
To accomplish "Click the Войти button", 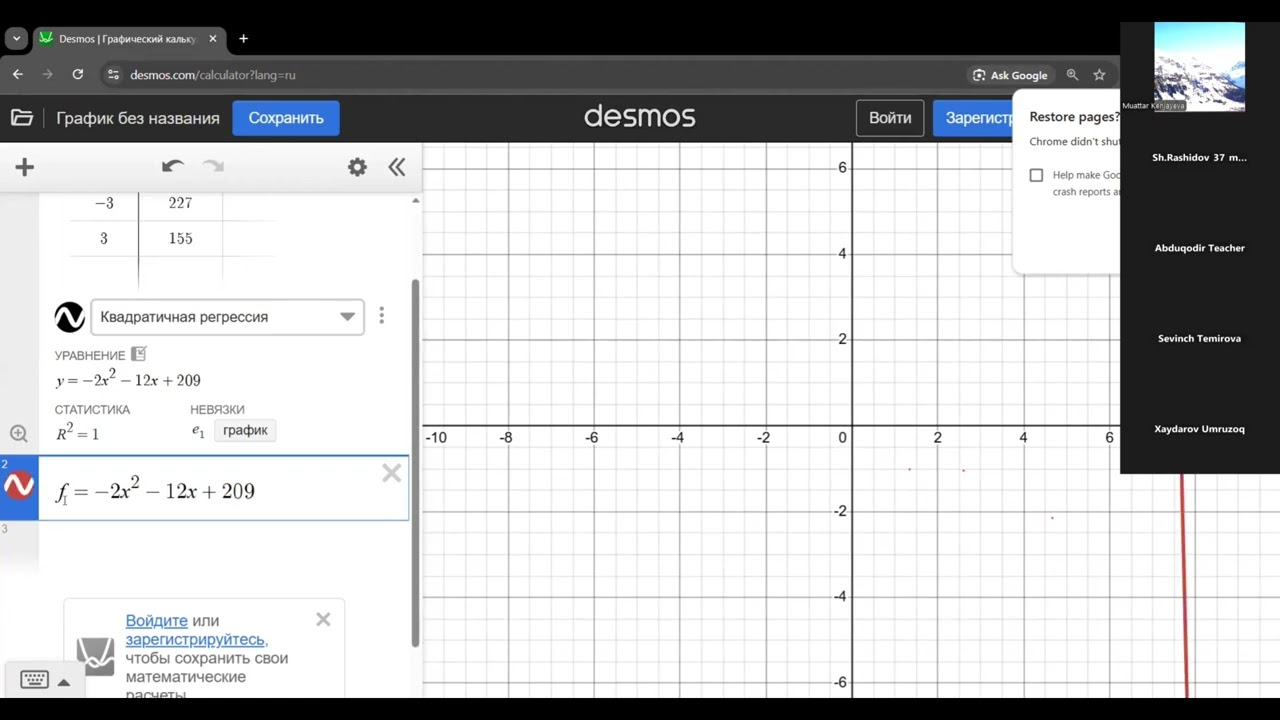I will [890, 118].
